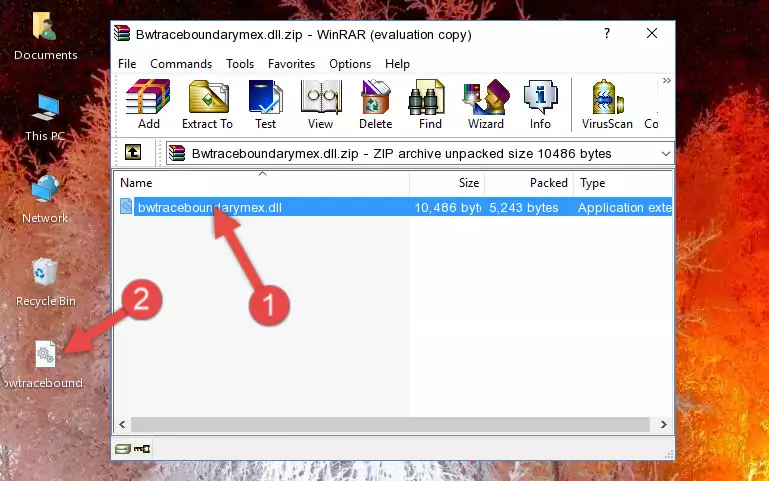Open the Help menu
Screen dimensions: 769x481
coord(397,64)
